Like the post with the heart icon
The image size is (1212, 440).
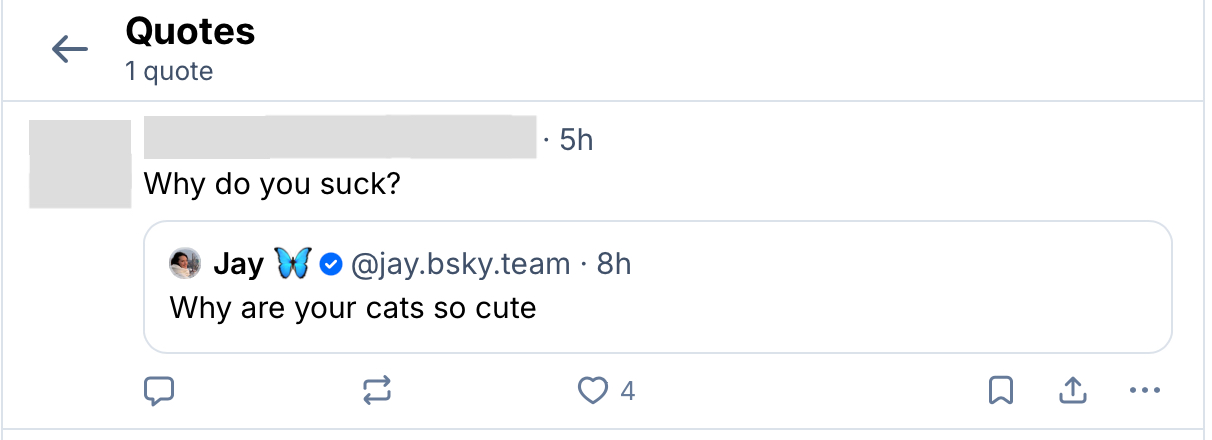pos(594,390)
